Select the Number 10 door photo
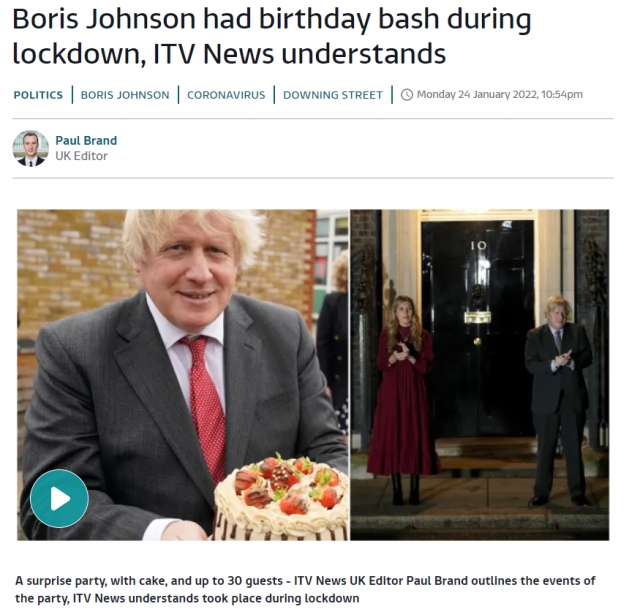Viewport: 640px width, 609px height. 480,375
